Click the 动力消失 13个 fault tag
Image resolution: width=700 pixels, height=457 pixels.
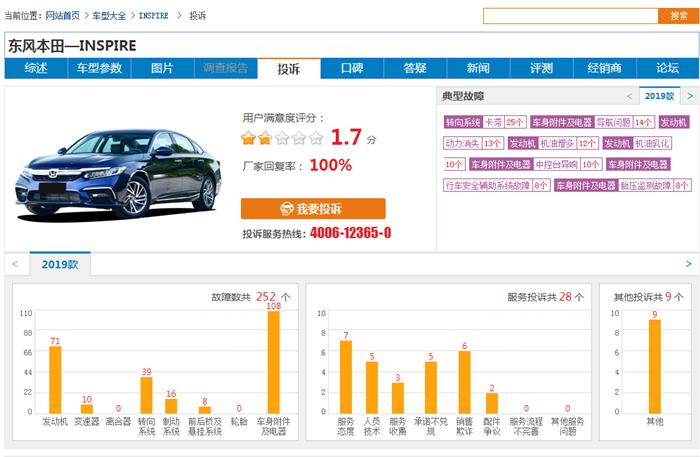[474, 143]
